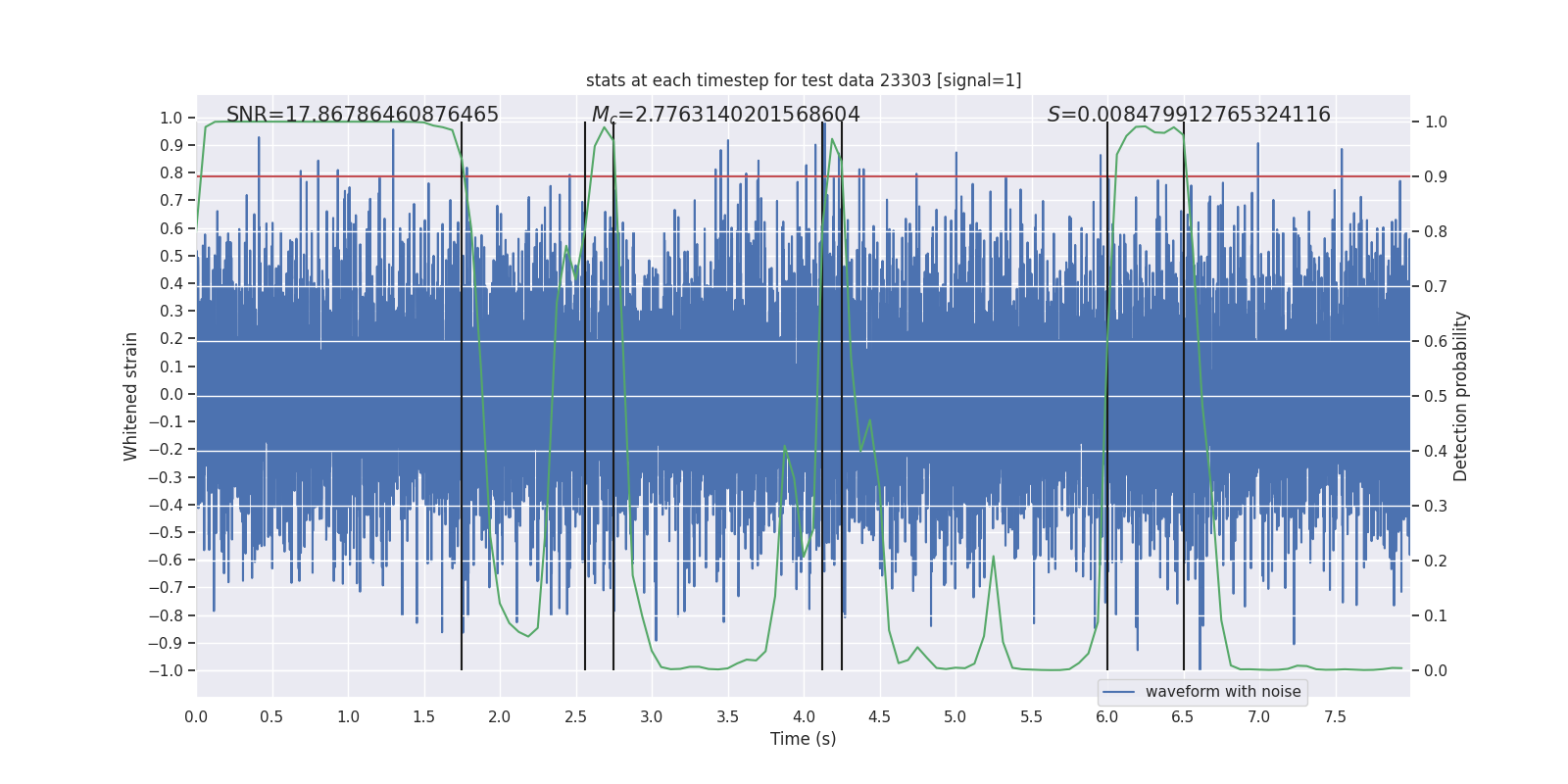Select the 7.5 tick on the Time axis
Image resolution: width=1568 pixels, height=784 pixels.
coord(1335,716)
